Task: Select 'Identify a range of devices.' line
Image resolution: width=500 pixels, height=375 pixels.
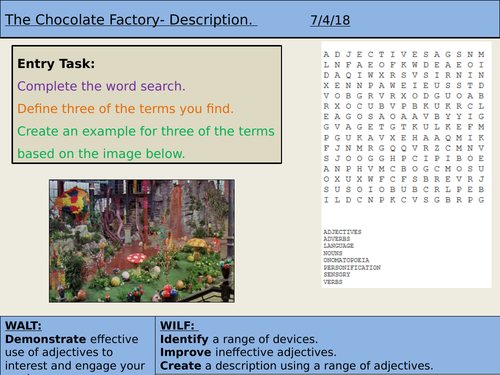Action: (239, 339)
